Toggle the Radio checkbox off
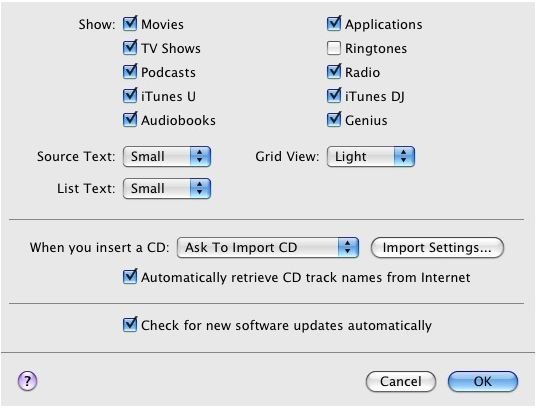The height and width of the screenshot is (408, 536). [334, 72]
